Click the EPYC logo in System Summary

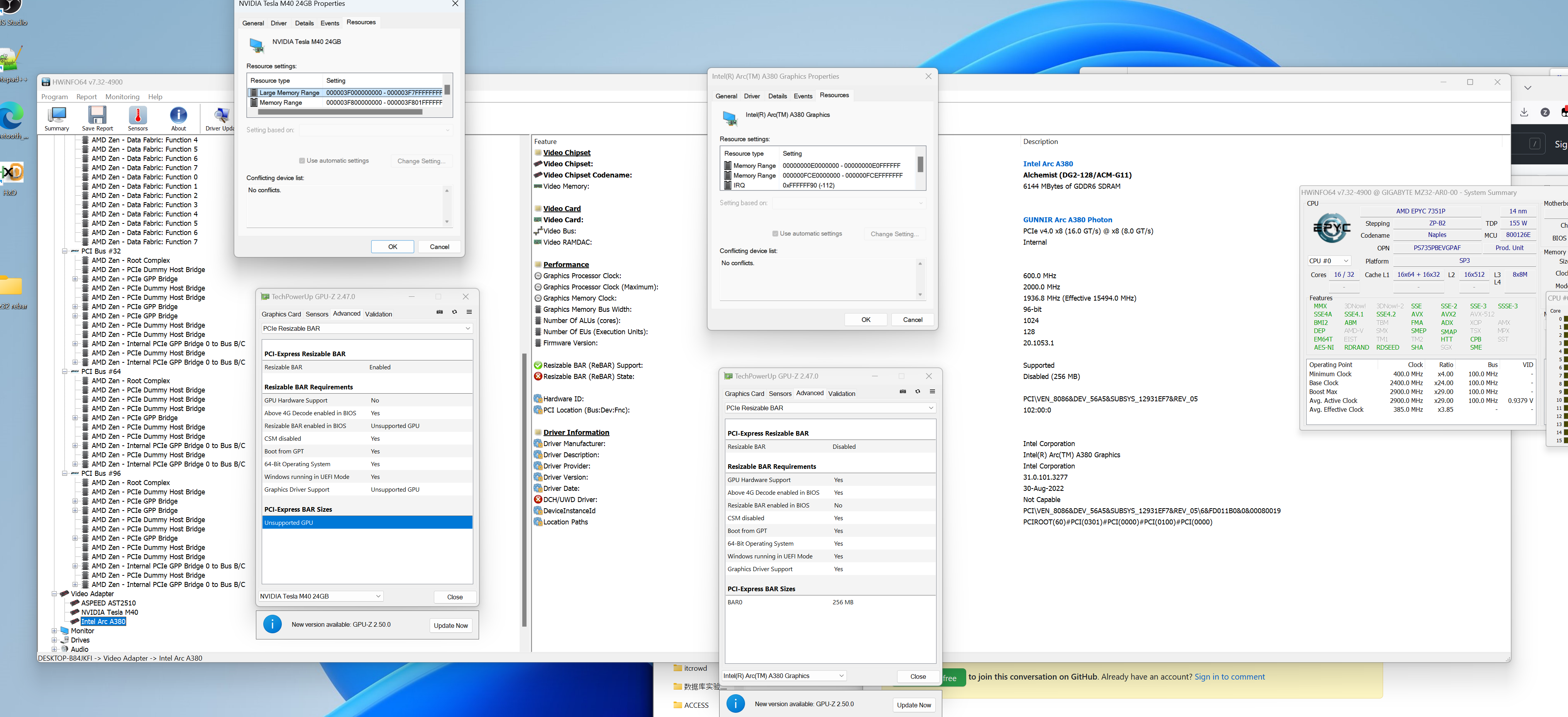[1332, 228]
